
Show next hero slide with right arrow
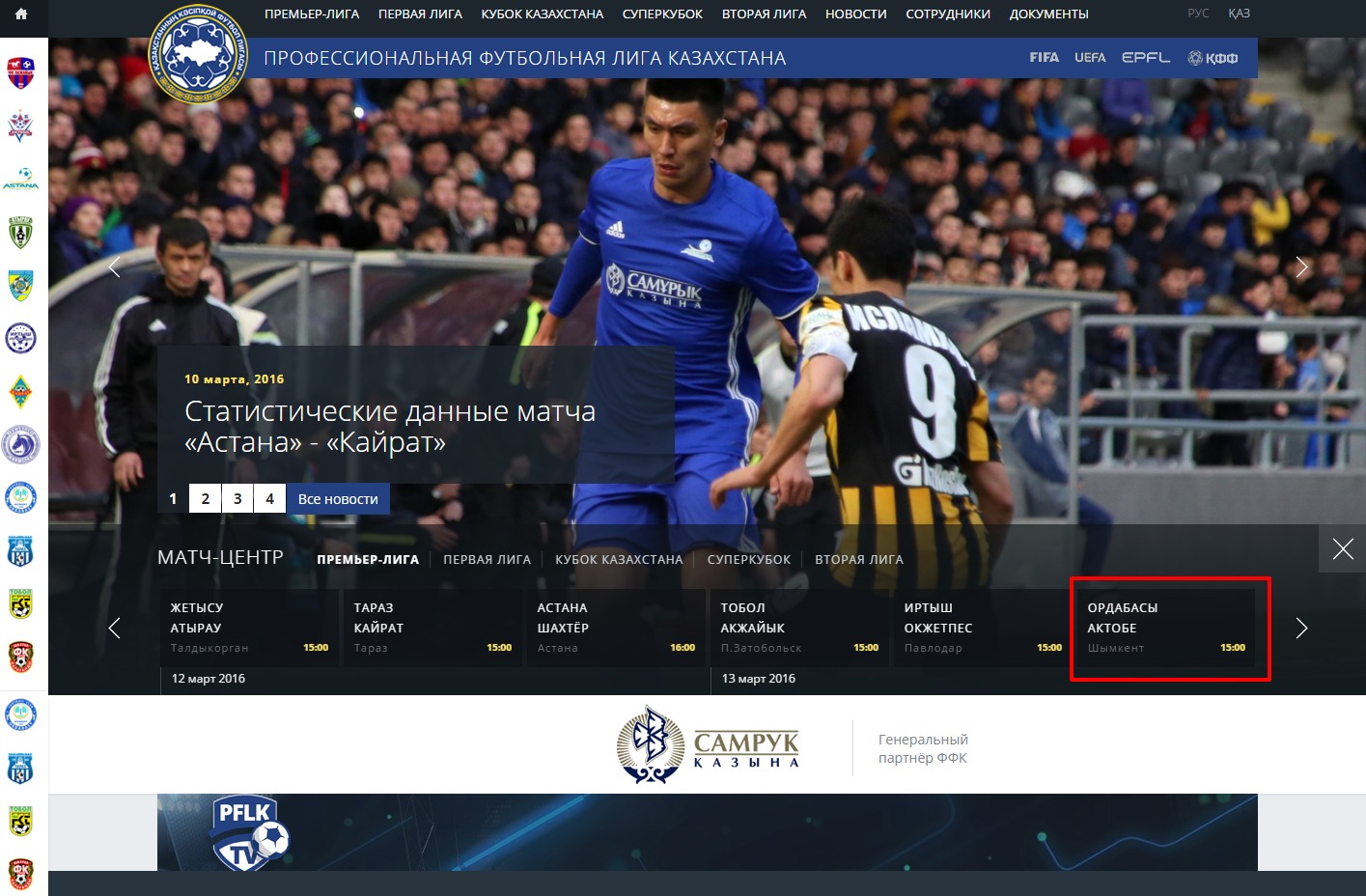[x=1301, y=267]
